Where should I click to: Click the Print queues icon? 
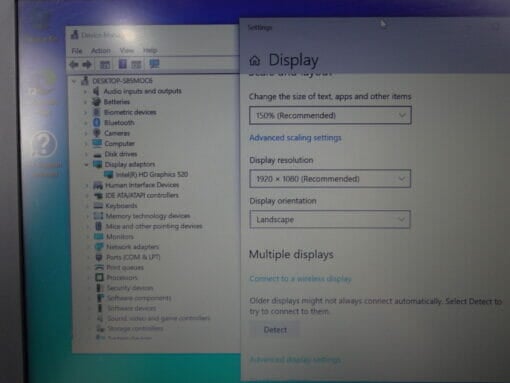100,267
